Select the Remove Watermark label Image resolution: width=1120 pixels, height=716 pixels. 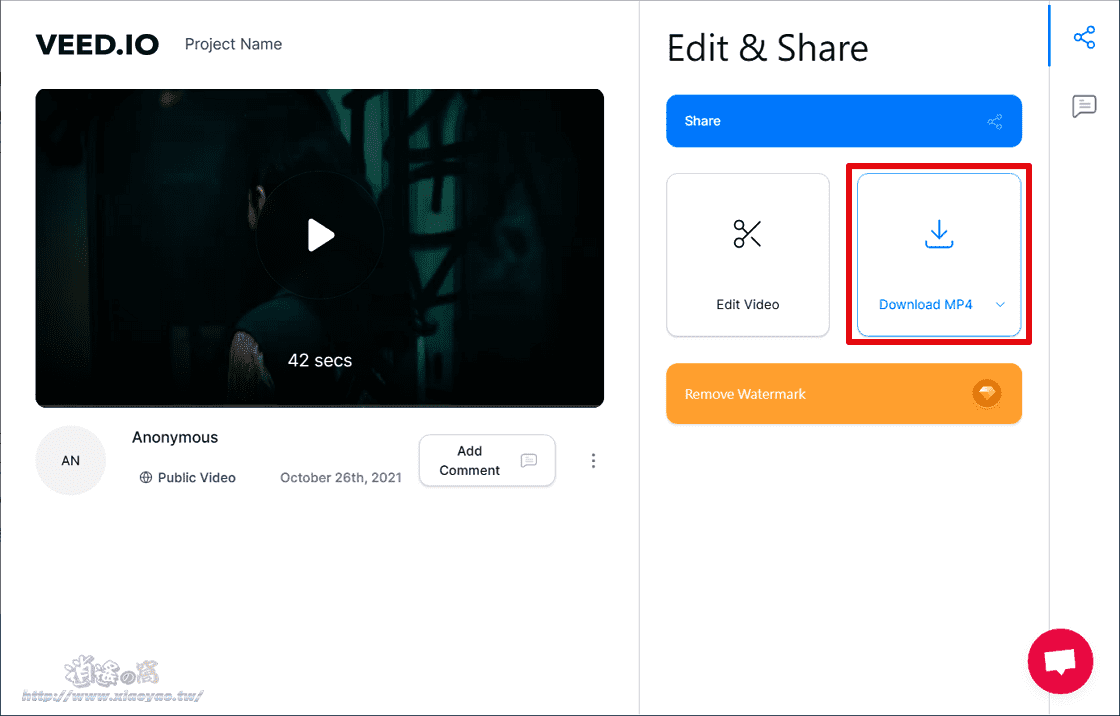(x=745, y=394)
